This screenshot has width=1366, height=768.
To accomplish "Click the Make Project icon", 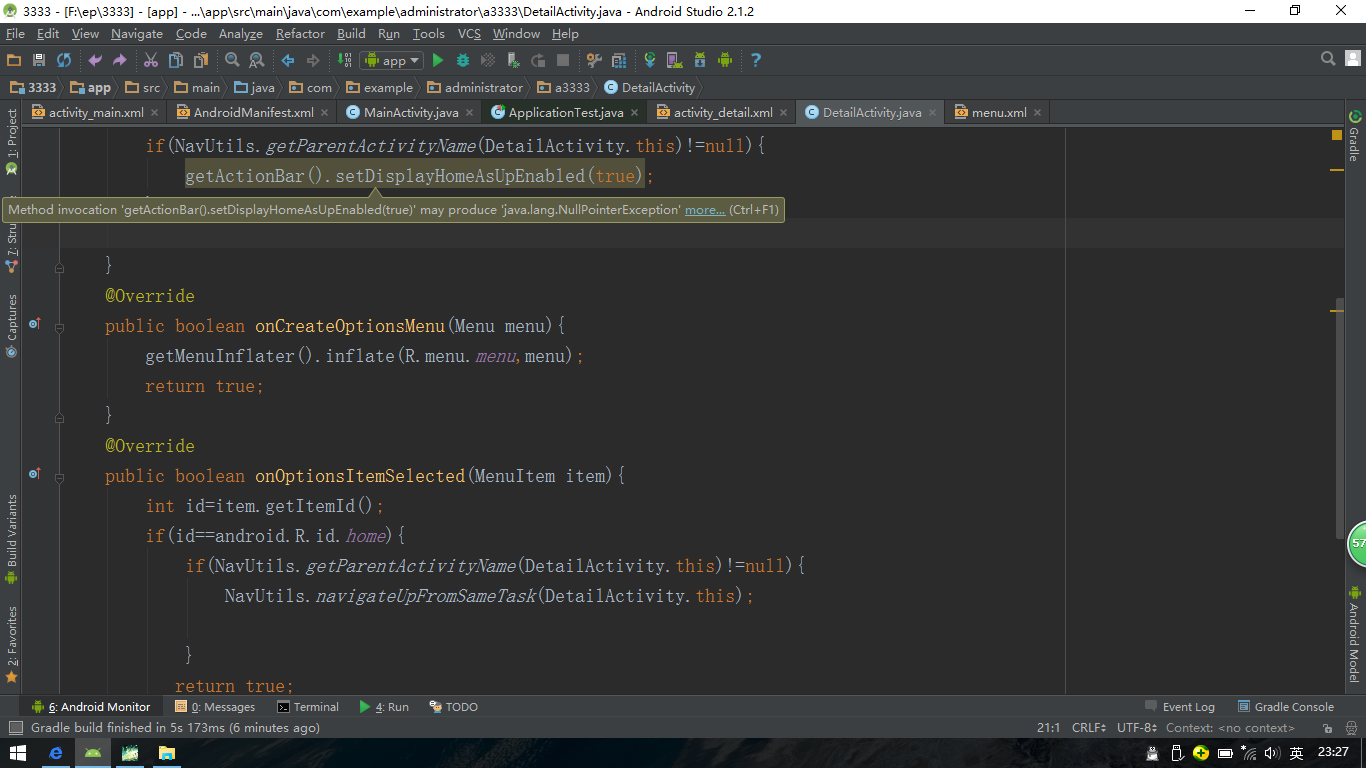I will (345, 60).
